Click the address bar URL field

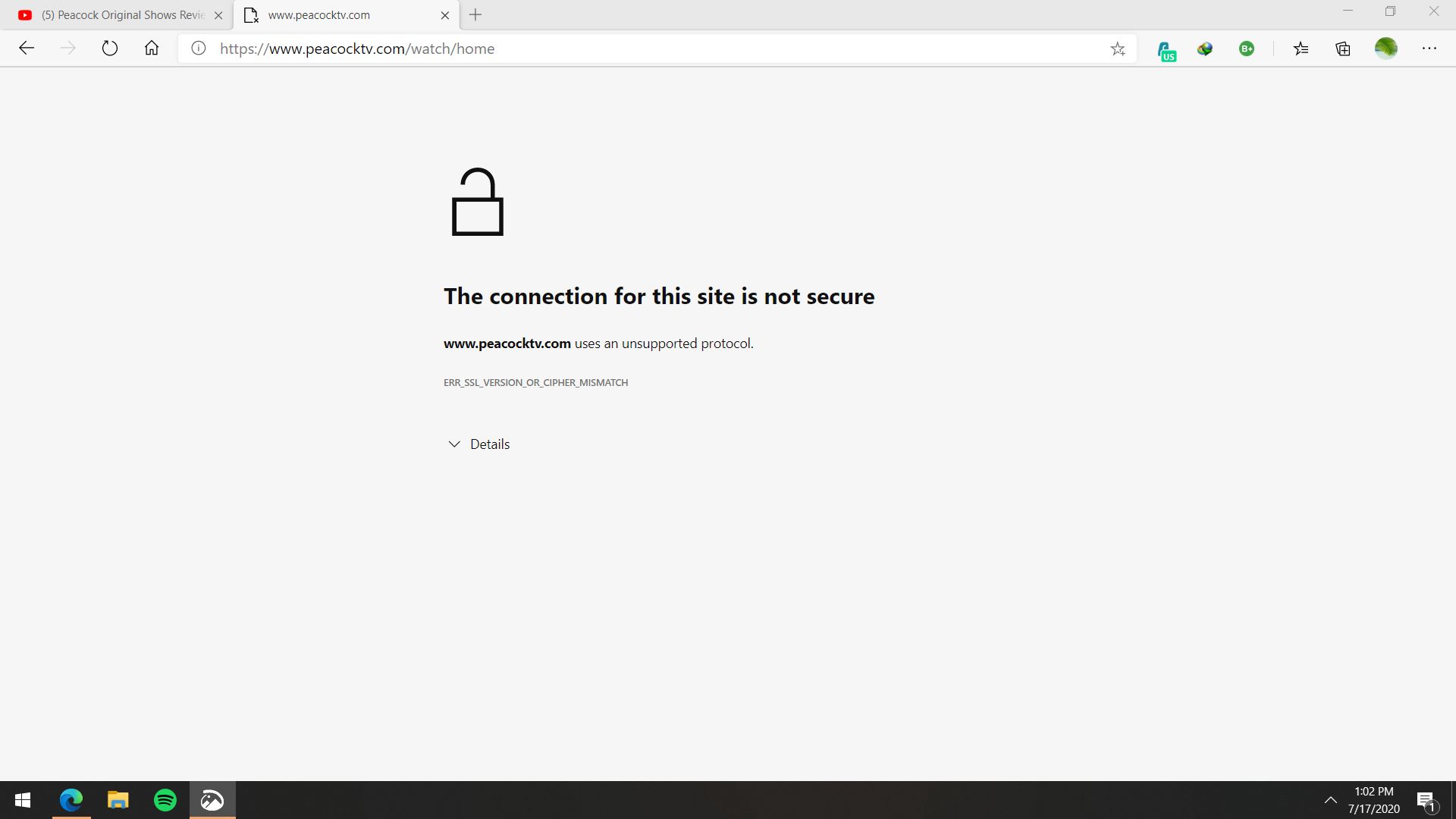tap(645, 49)
